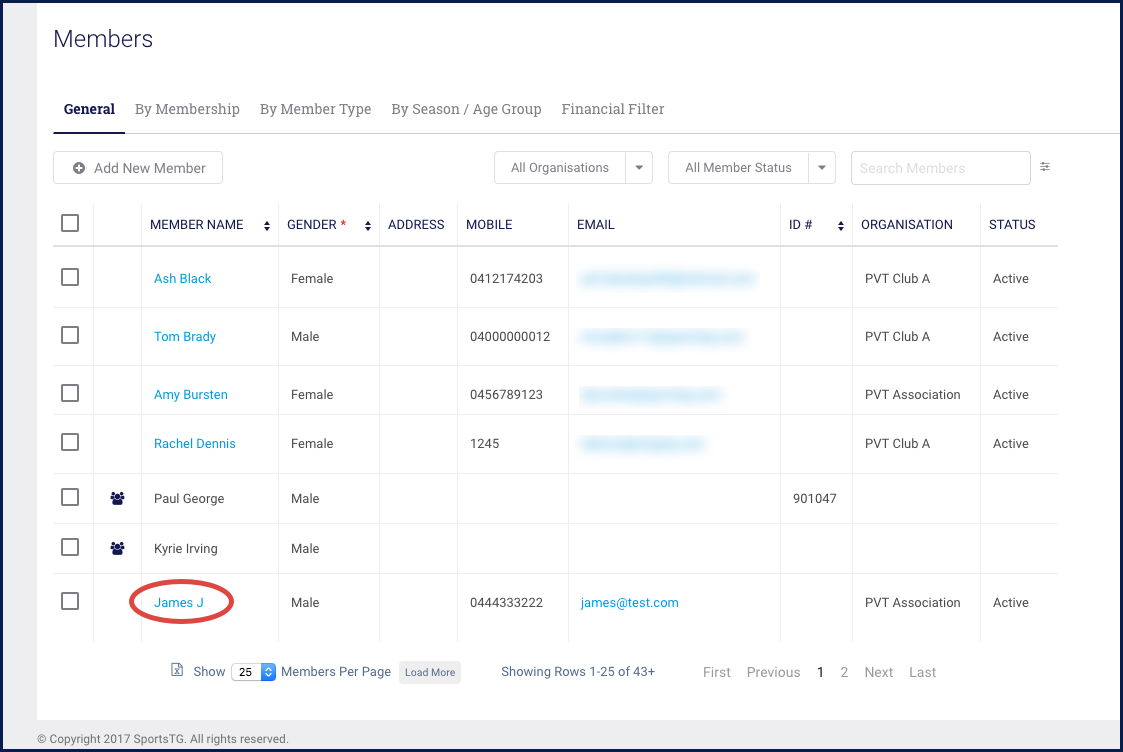This screenshot has height=752, width=1123.
Task: Click the filter settings icon beside search
Action: [1045, 167]
